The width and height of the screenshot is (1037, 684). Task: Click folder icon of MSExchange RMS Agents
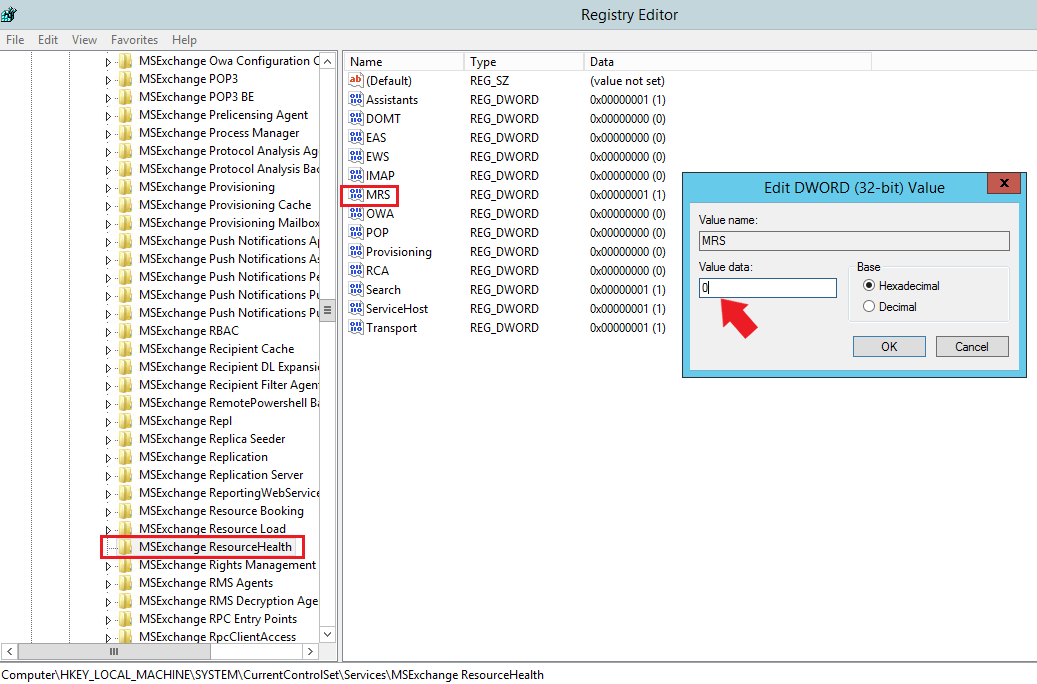point(125,583)
